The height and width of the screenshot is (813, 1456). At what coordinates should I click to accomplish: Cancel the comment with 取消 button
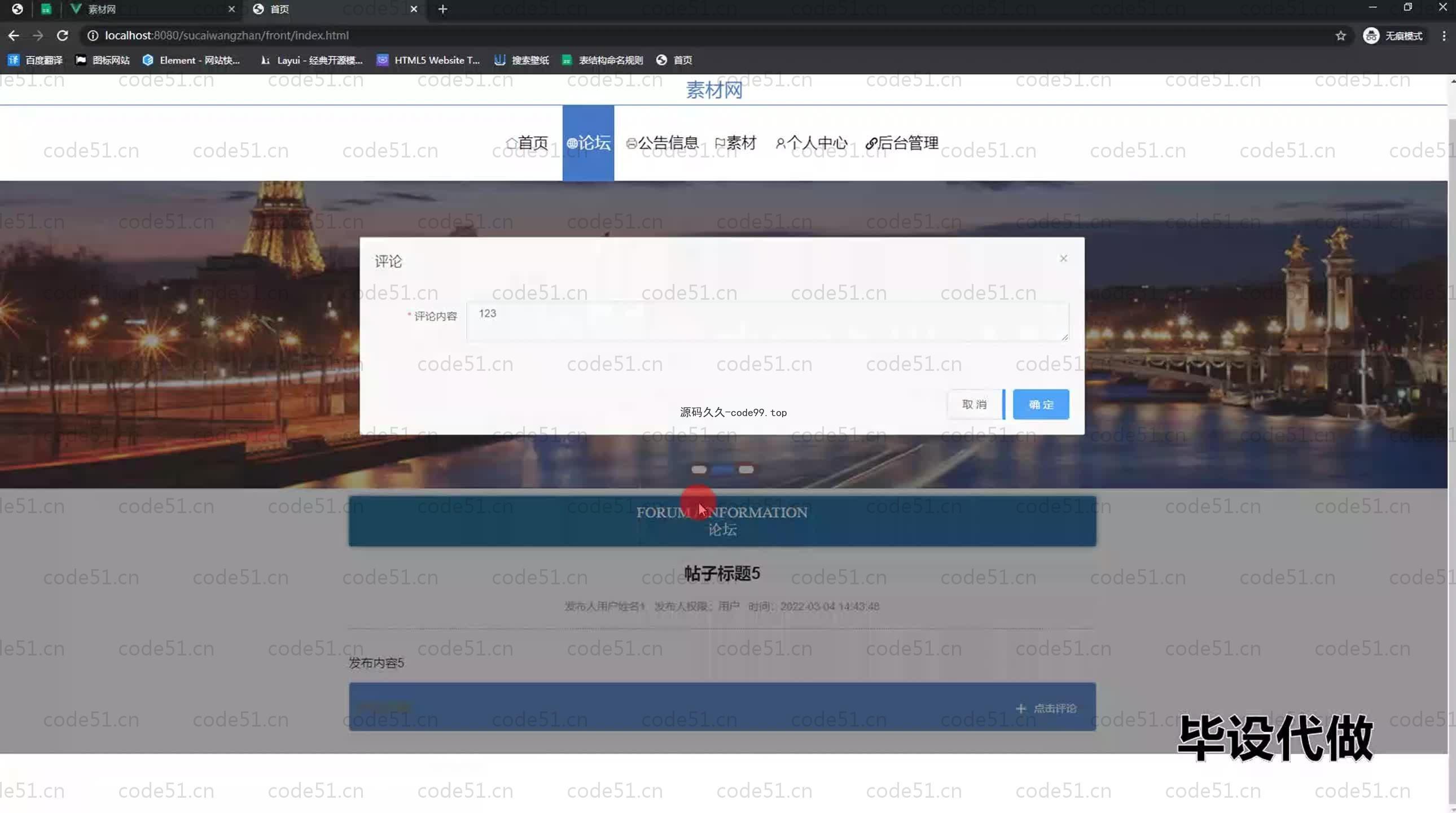(x=974, y=404)
